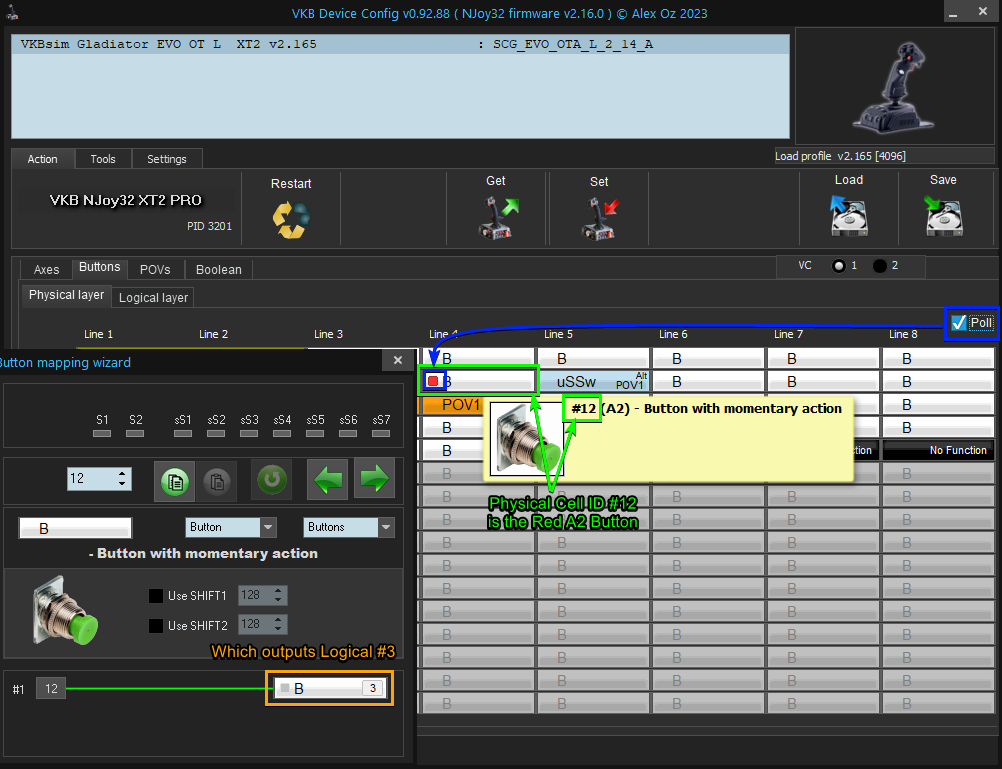Screen dimensions: 1002x769
Task: Open the Buttons tab
Action: pos(100,268)
